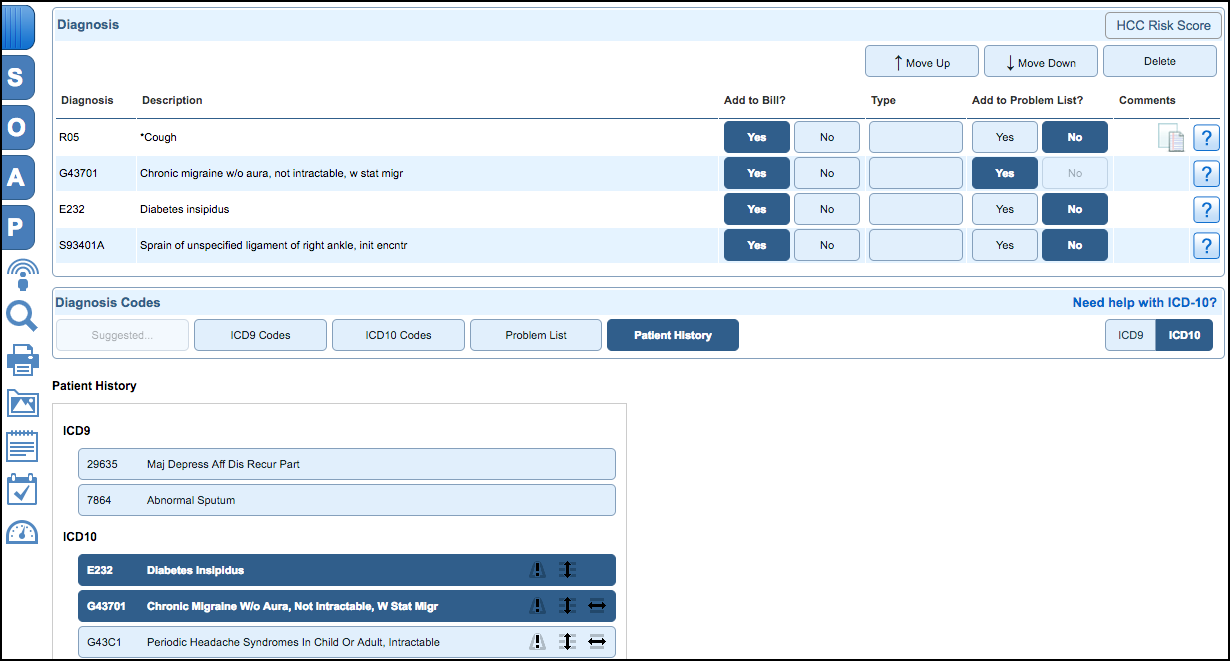The width and height of the screenshot is (1230, 661).
Task: Click the help question mark for G43701
Action: click(1206, 173)
